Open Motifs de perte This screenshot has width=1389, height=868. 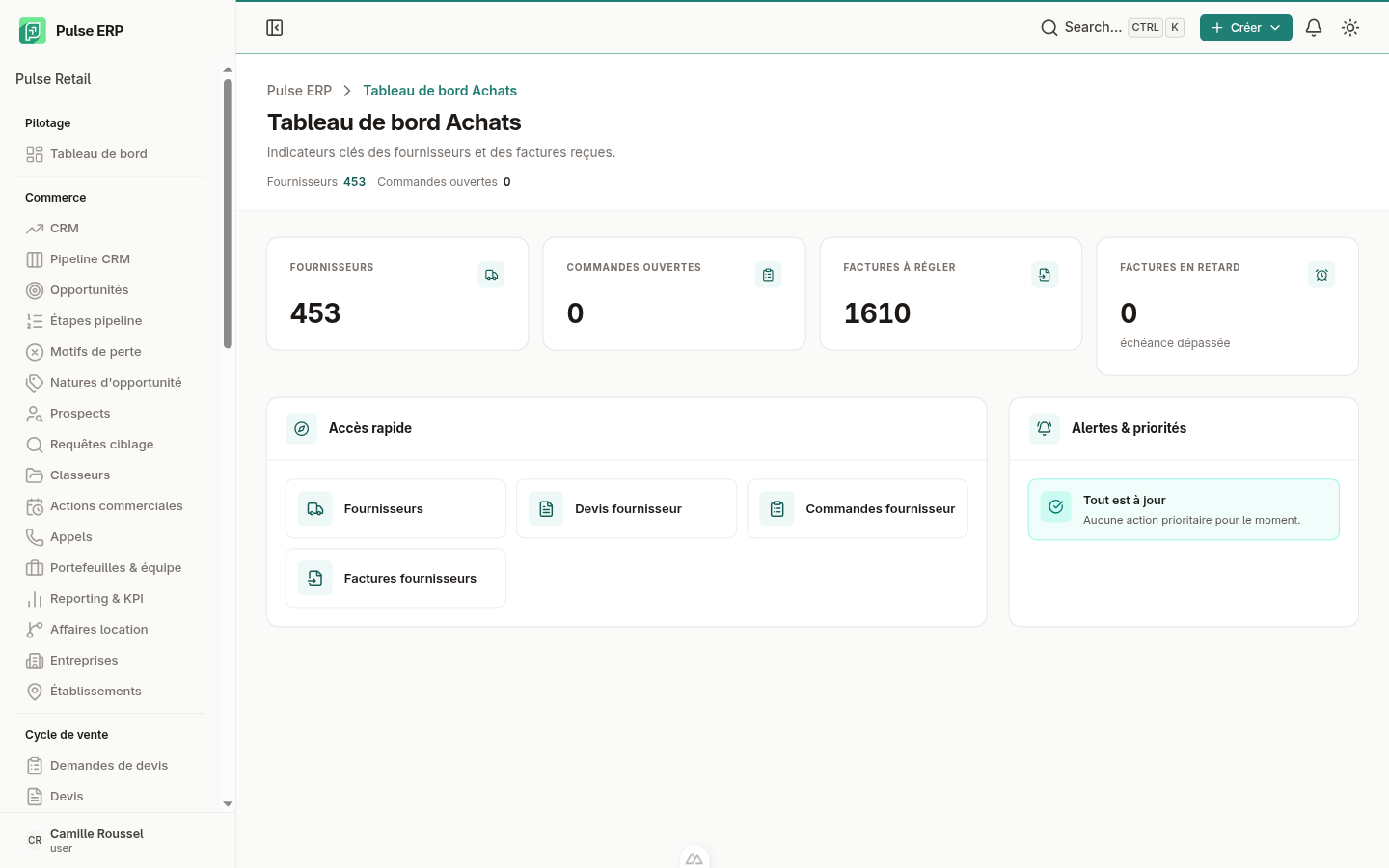point(110,352)
